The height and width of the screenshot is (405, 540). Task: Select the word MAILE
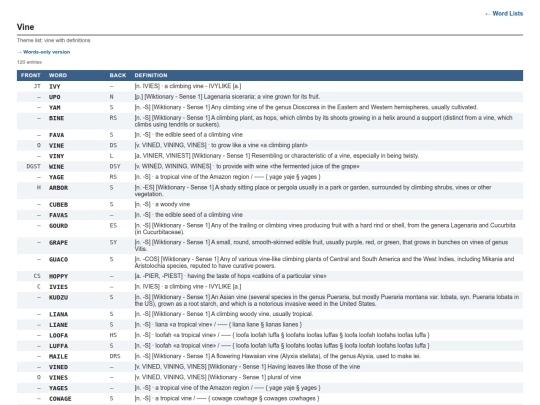(x=58, y=357)
